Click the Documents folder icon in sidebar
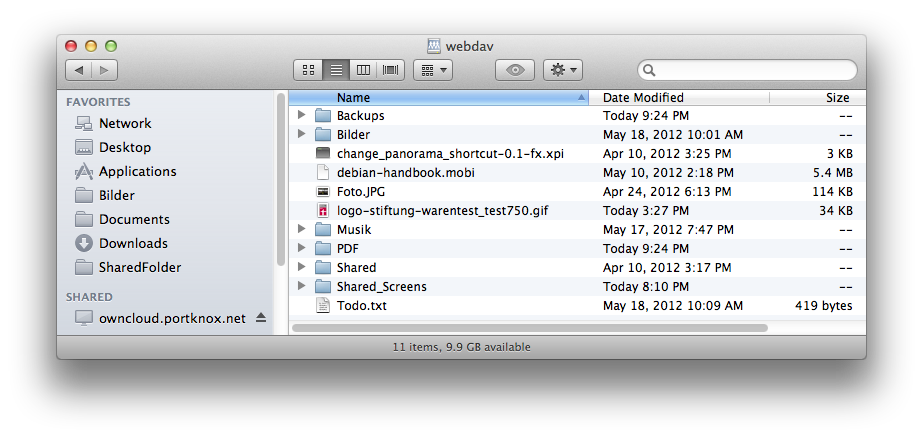 84,220
